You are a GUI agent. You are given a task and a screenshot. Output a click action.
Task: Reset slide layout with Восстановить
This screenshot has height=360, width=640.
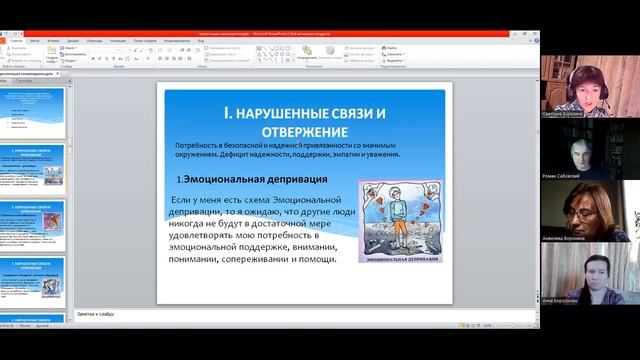coord(73,54)
